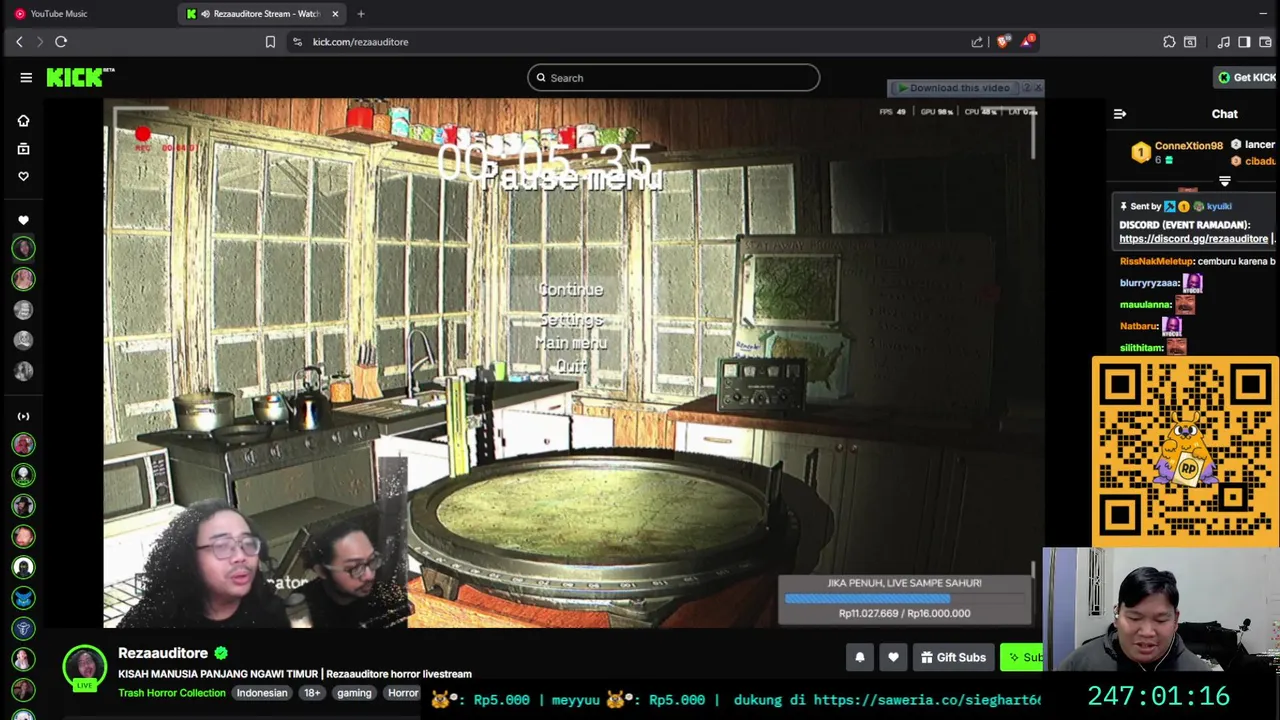Click the filled heart icon in sidebar
Screen dimensions: 1280x720
(x=23, y=220)
